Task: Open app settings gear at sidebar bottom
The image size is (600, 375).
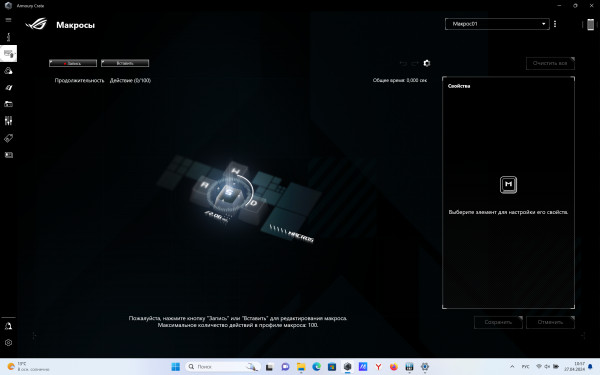Action: click(x=8, y=343)
